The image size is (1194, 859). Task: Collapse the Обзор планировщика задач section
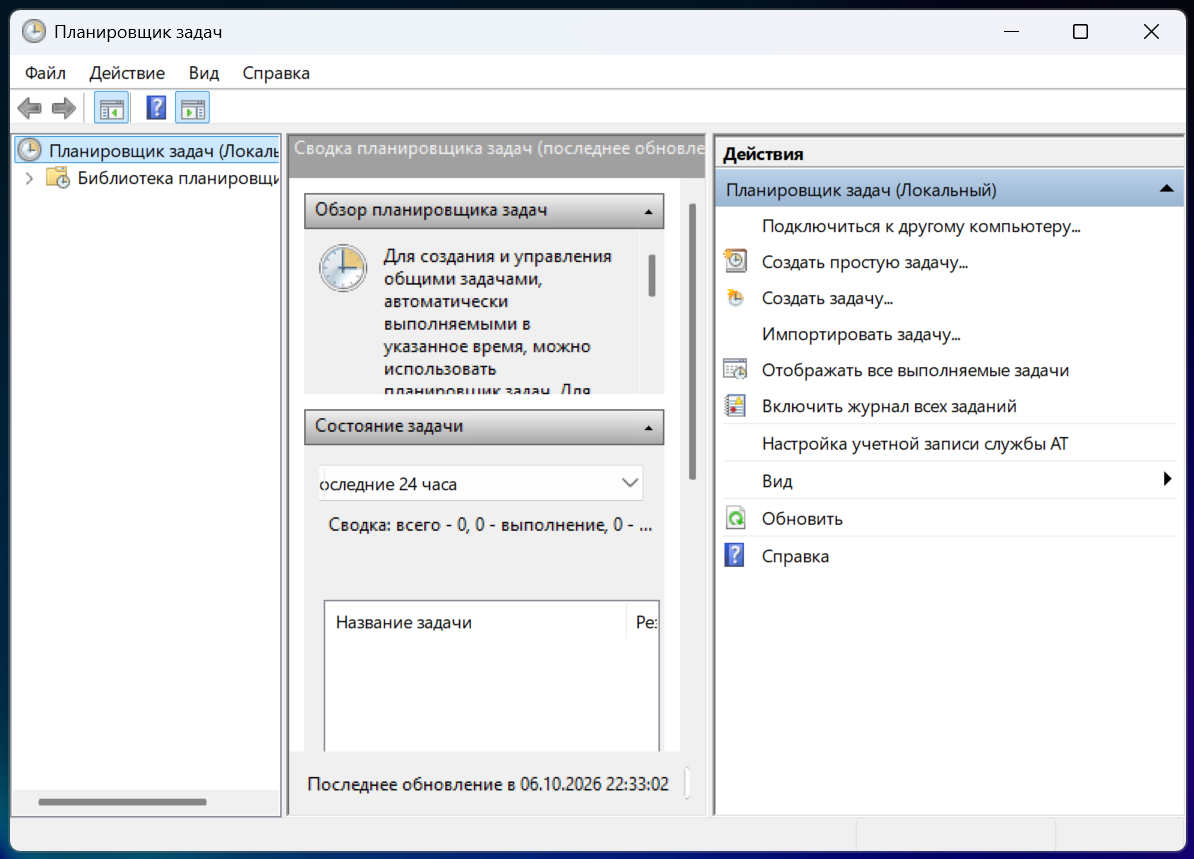pyautogui.click(x=648, y=211)
